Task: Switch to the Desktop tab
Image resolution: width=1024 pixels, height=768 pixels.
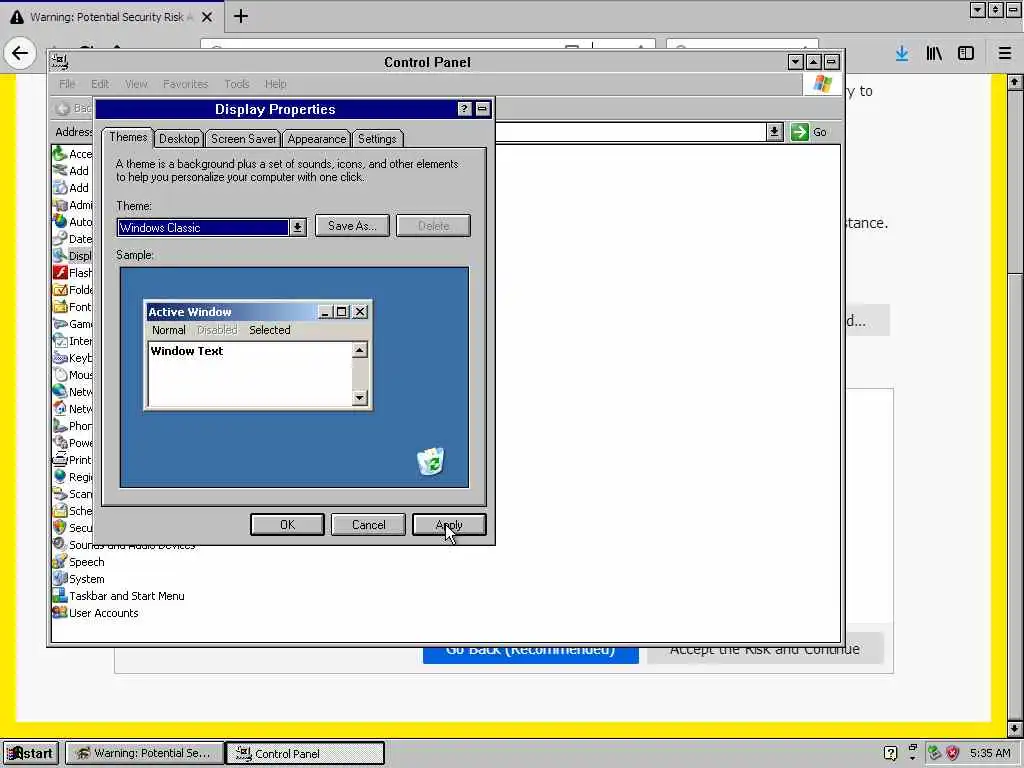Action: pyautogui.click(x=179, y=138)
